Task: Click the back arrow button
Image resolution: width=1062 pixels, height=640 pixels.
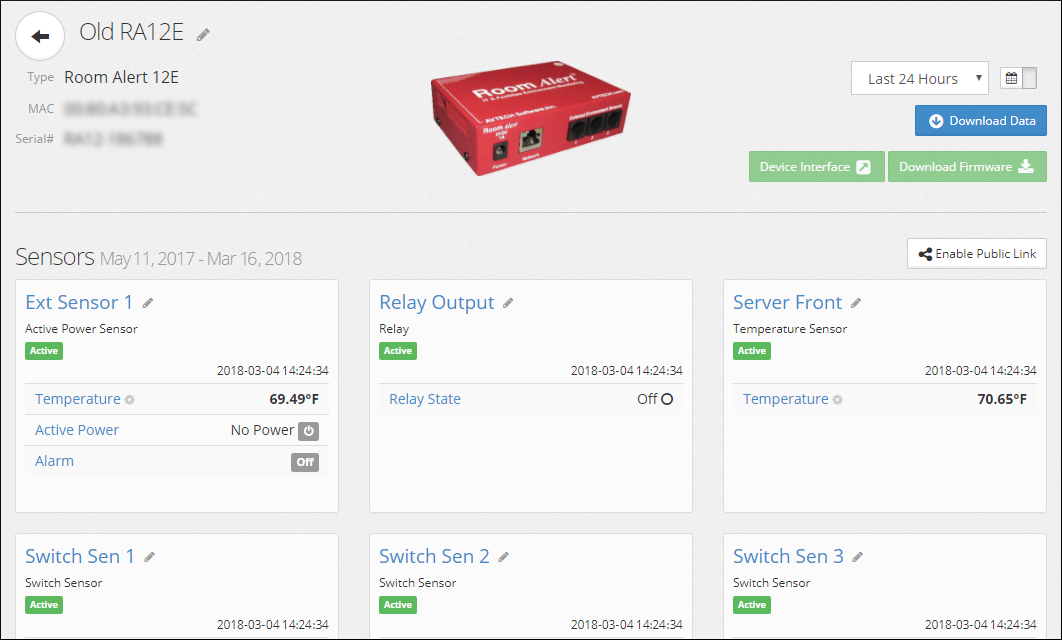Action: click(40, 37)
